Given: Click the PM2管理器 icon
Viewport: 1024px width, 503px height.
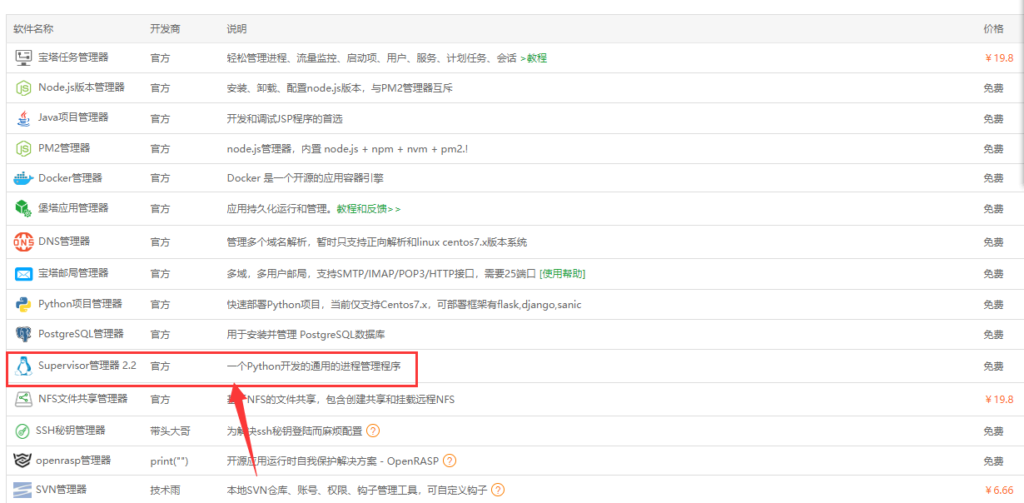Looking at the screenshot, I should (x=24, y=149).
